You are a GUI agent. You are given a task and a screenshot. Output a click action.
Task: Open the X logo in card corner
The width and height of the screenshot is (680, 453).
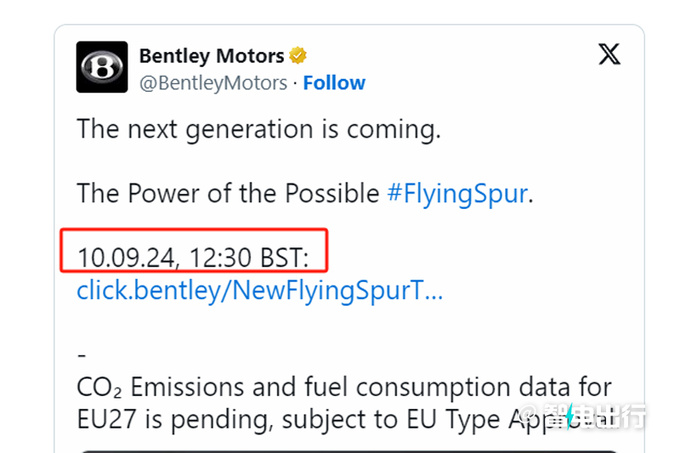point(609,54)
